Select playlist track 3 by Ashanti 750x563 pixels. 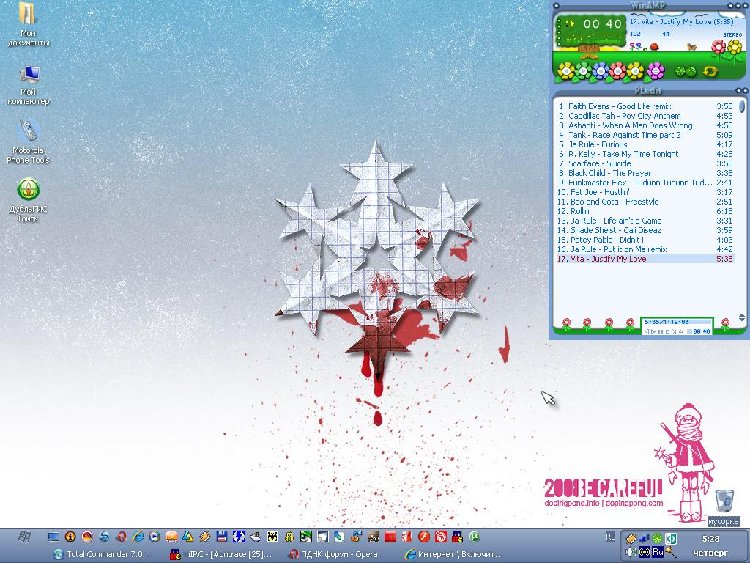(x=645, y=125)
